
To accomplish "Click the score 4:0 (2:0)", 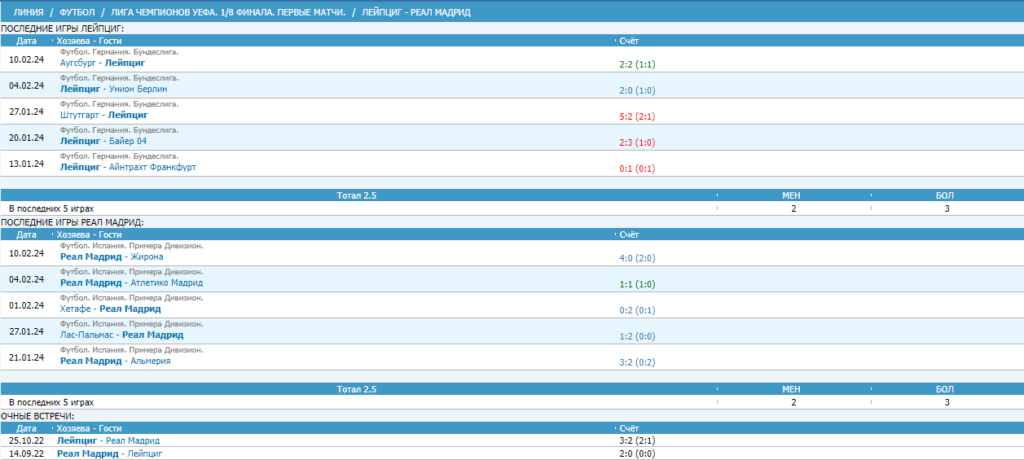I will (637, 258).
